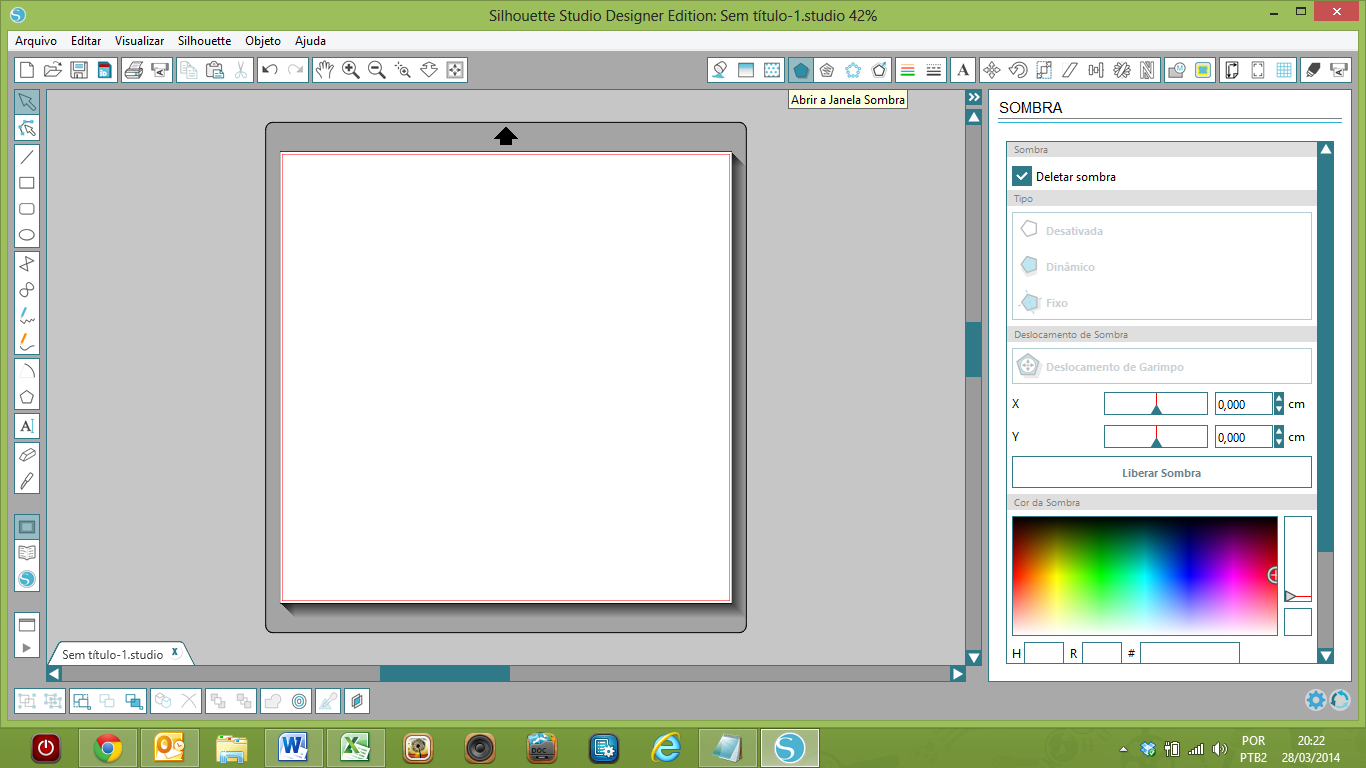
Task: Switch to Sem título-1.studio tab
Action: pyautogui.click(x=112, y=654)
